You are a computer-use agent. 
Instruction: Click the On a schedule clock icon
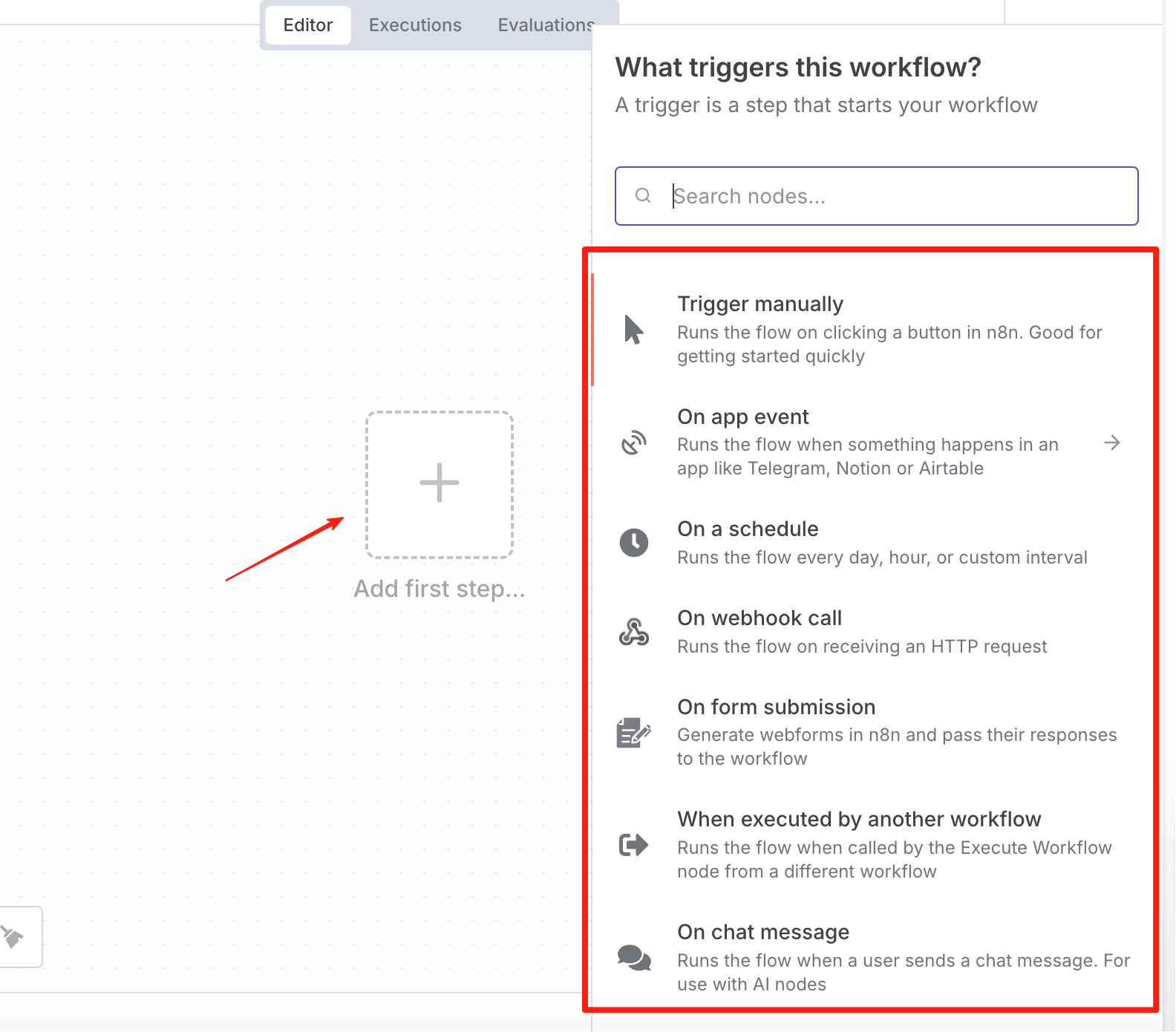coord(634,543)
